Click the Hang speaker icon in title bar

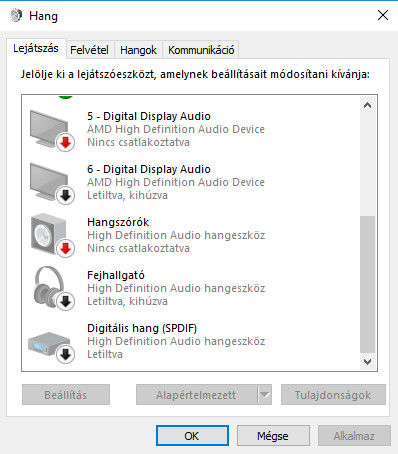pos(16,15)
